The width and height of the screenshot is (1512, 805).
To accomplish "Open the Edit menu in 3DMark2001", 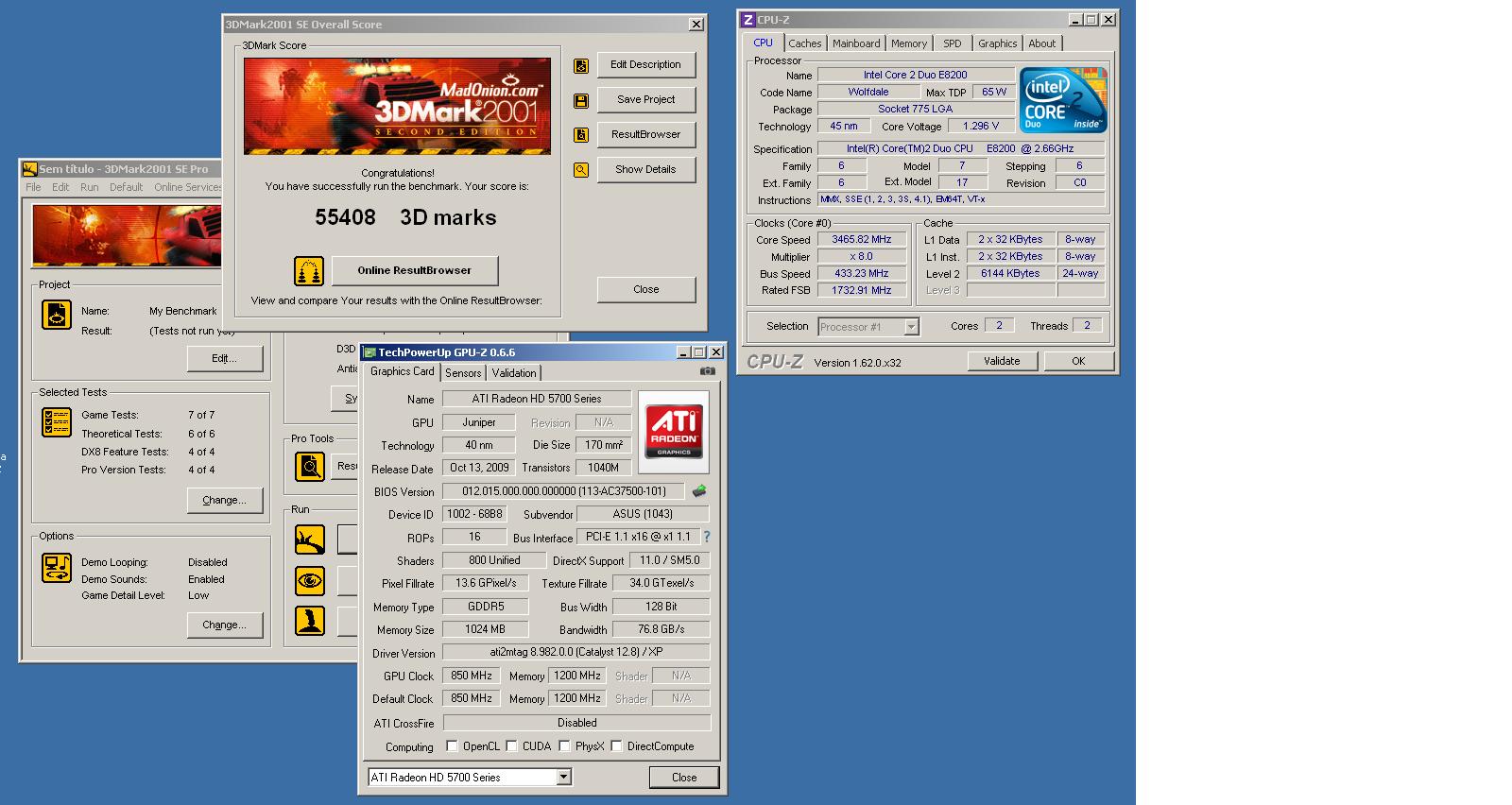I will click(x=60, y=187).
